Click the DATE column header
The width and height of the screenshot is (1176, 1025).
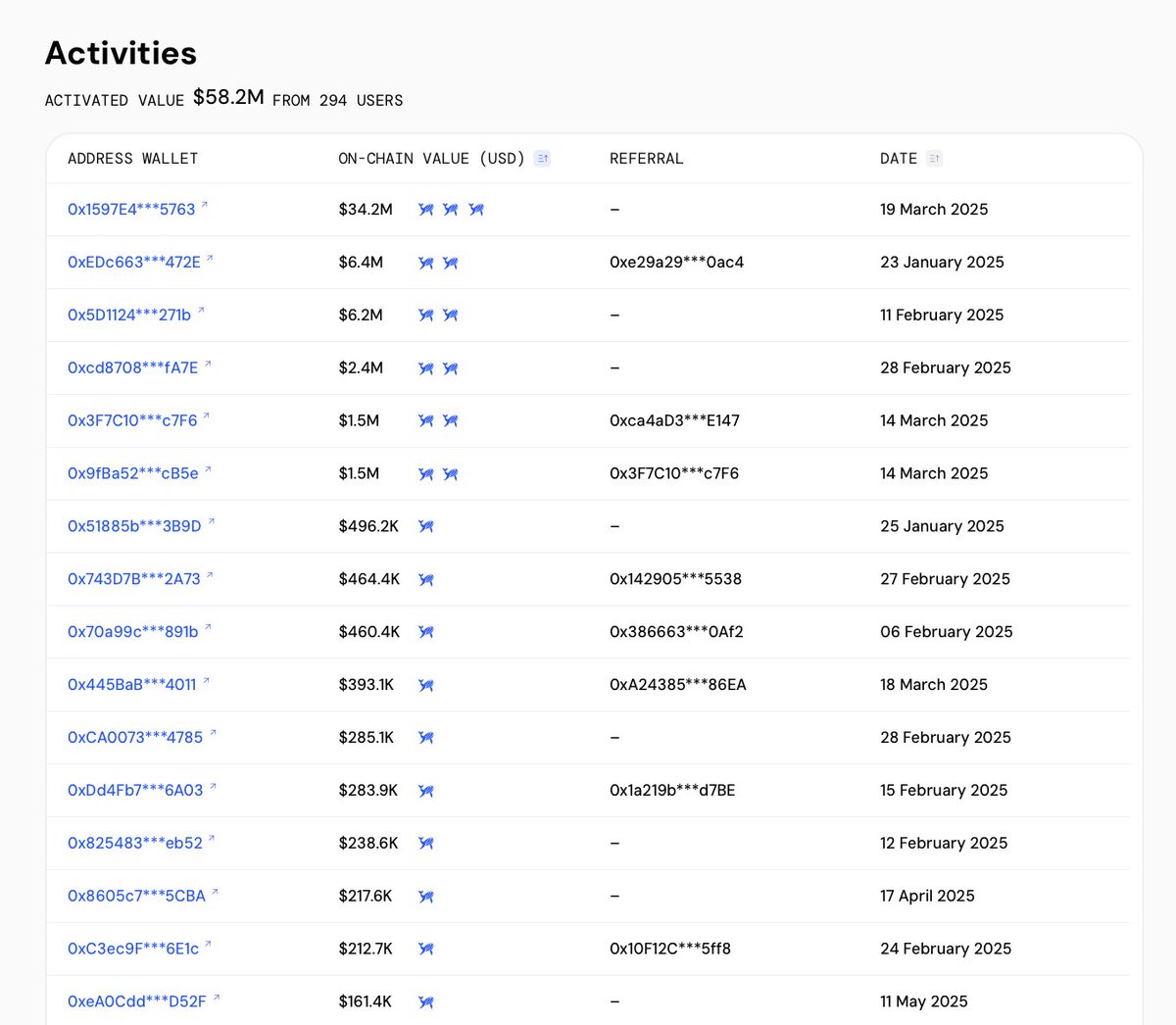899,159
